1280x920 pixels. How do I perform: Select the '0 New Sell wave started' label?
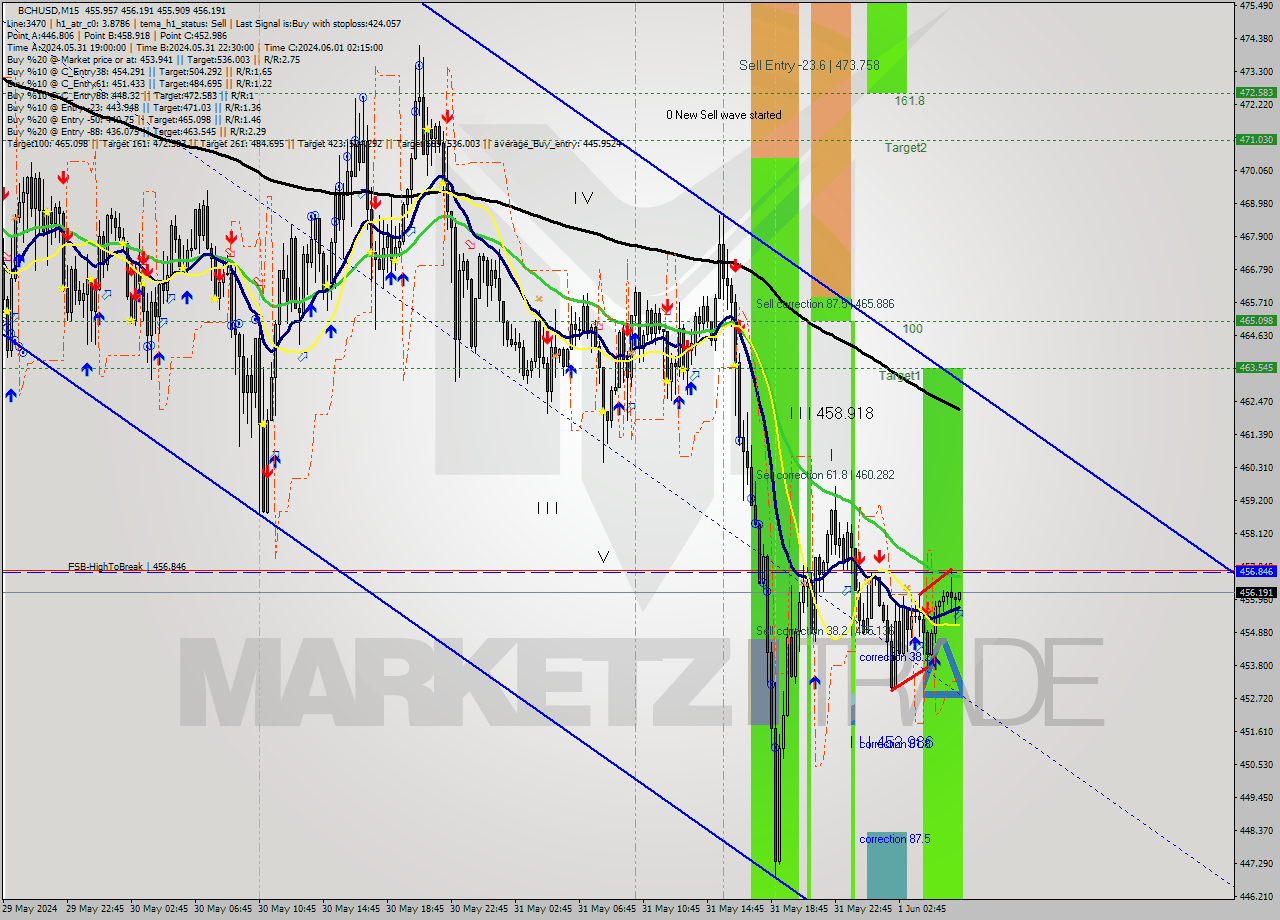(724, 115)
